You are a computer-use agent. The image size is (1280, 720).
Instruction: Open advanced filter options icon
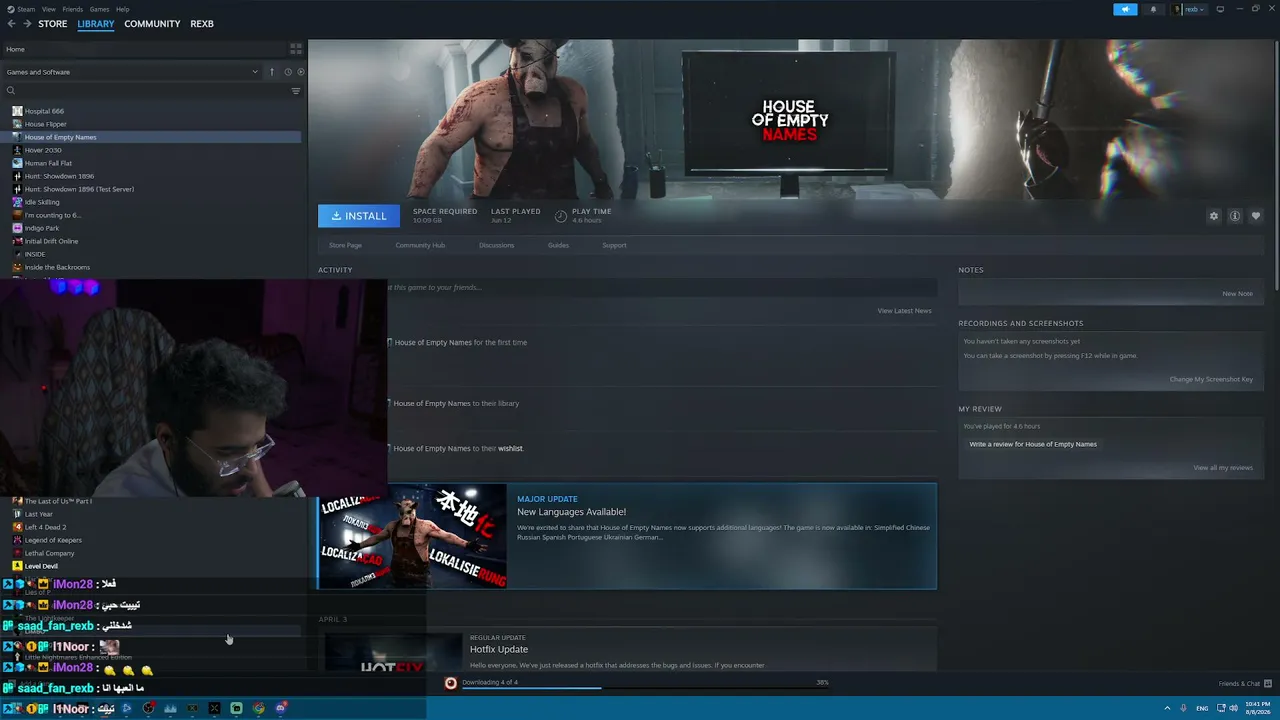coord(296,91)
